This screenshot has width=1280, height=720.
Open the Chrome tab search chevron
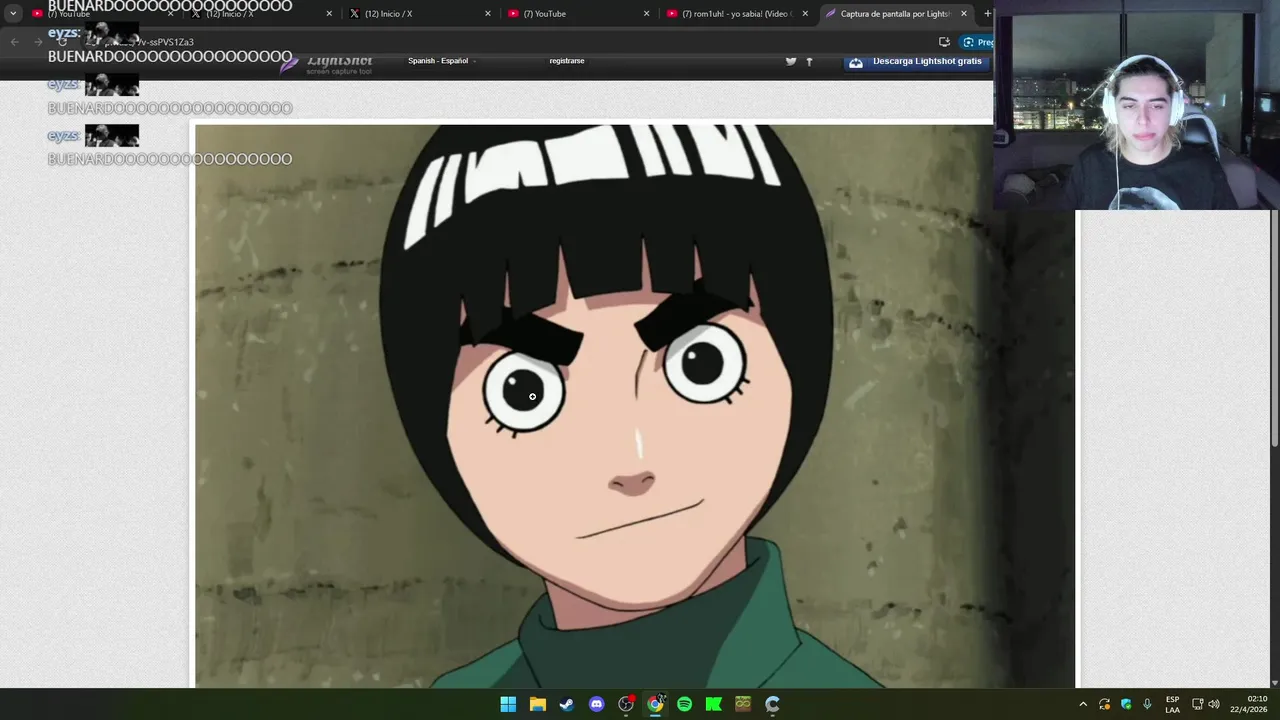tap(13, 14)
